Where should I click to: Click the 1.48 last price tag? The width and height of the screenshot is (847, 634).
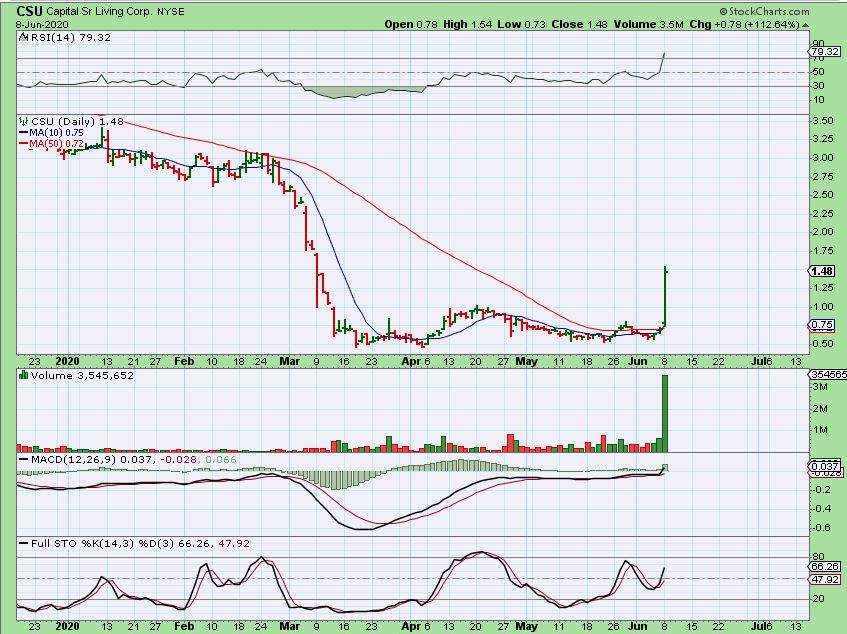point(822,271)
